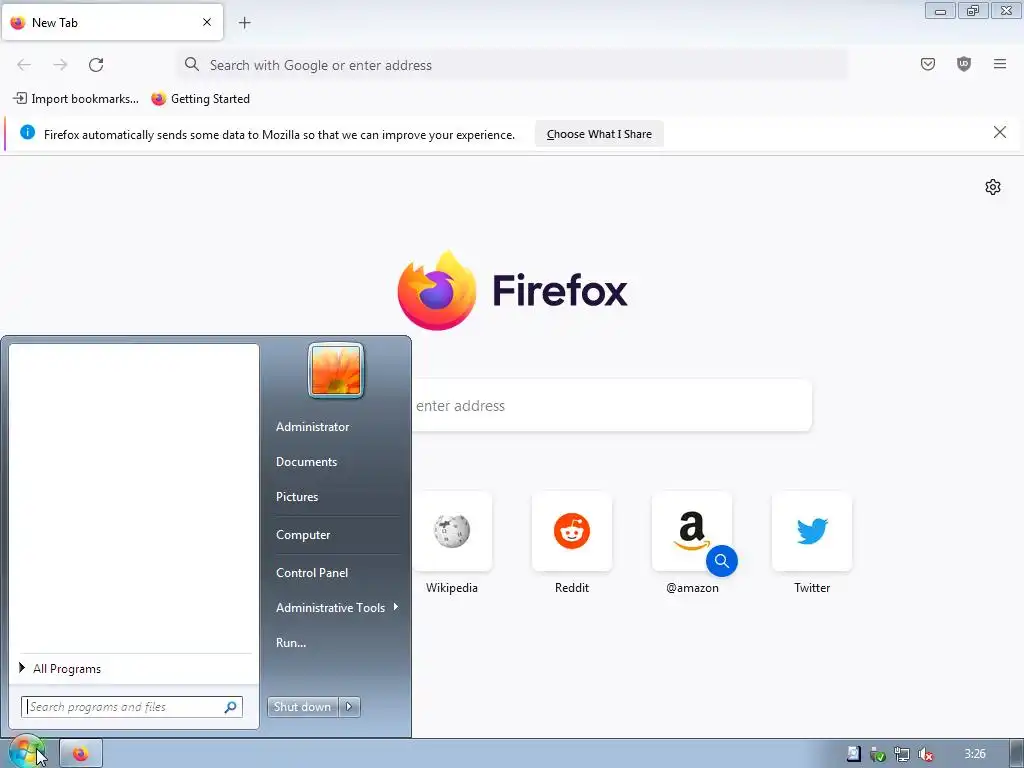Reload the page with the refresh icon
Screen dimensions: 1024x768
click(x=96, y=65)
